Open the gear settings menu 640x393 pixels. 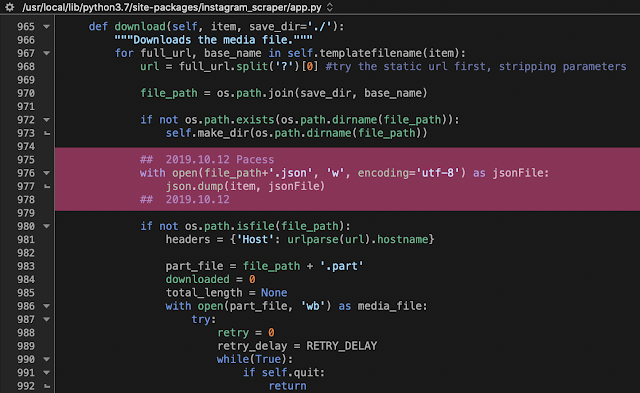[9, 7]
